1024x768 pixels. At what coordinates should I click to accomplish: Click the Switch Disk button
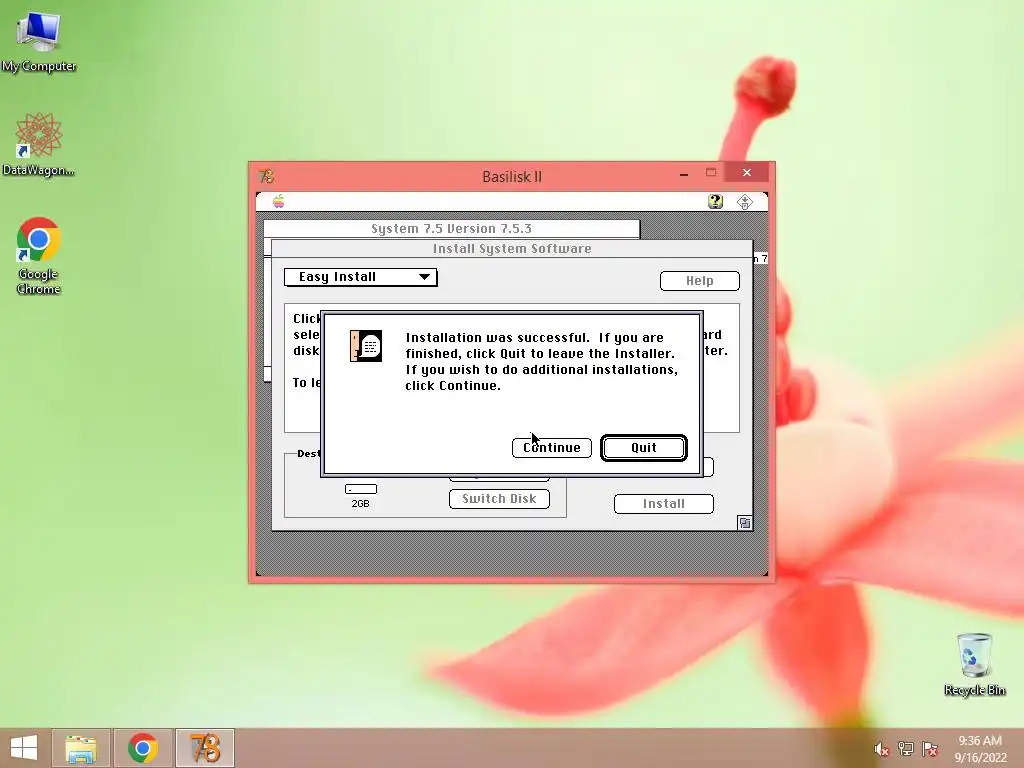coord(499,499)
